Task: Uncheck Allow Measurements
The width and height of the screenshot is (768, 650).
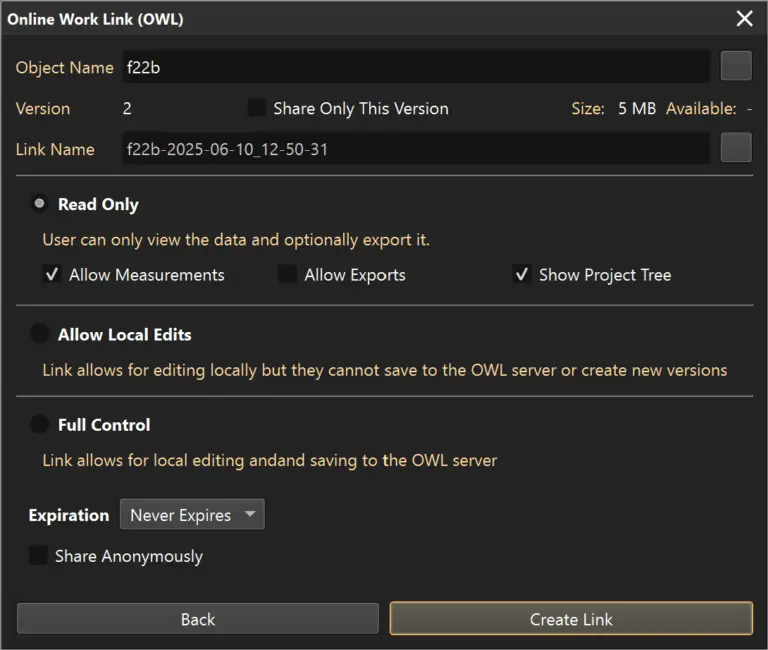Action: [x=52, y=274]
